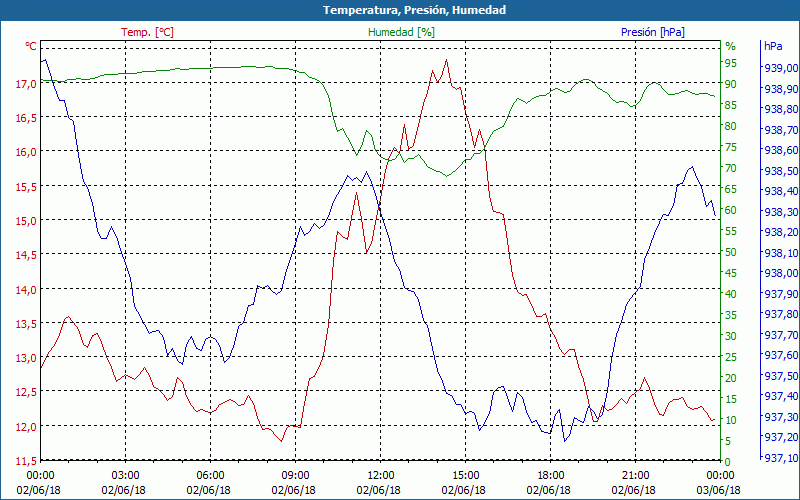Viewport: 800px width, 500px height.
Task: Click pressure axis value "938,50"
Action: pos(781,170)
